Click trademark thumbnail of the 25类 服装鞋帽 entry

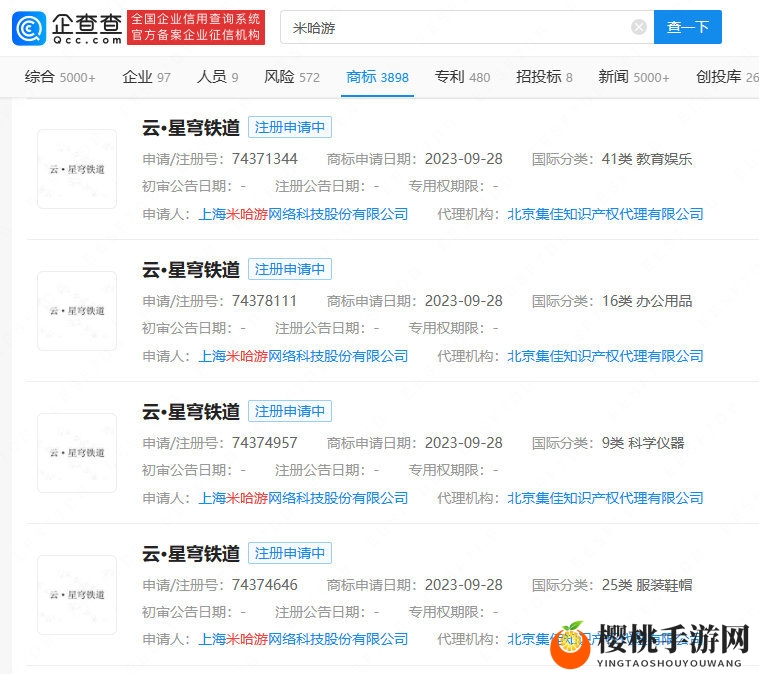(77, 595)
